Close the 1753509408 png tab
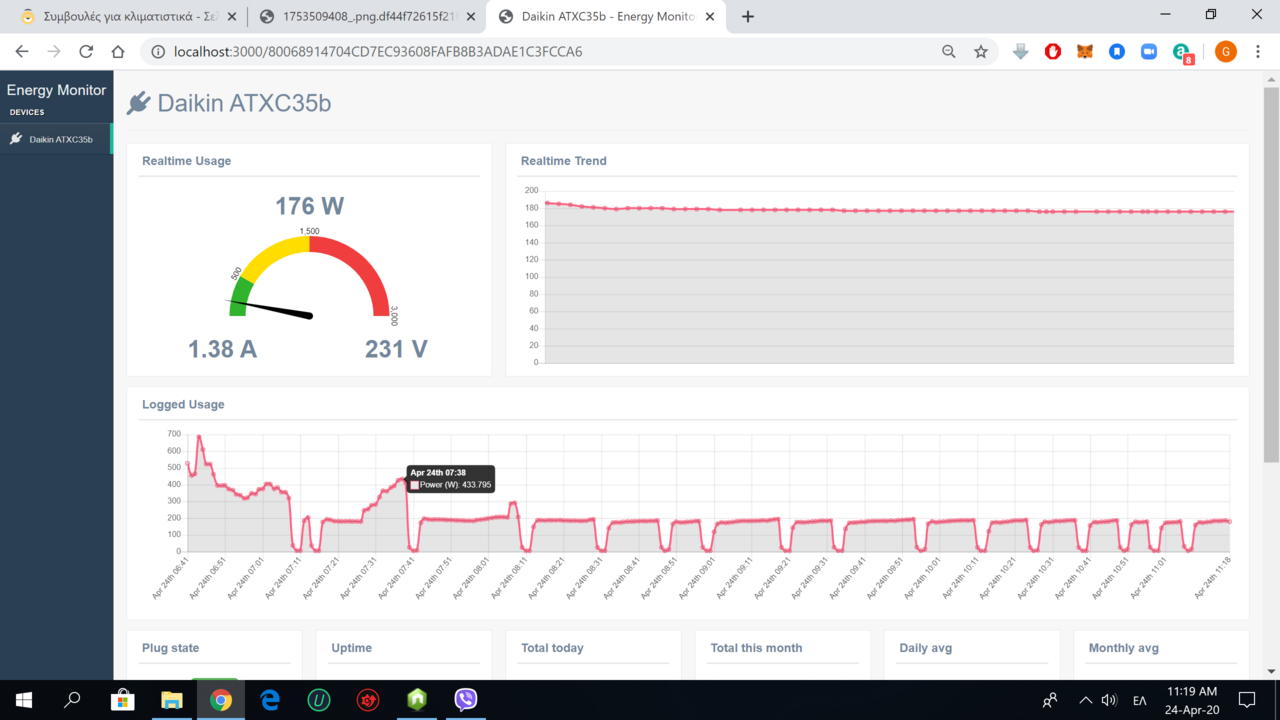 [x=471, y=17]
